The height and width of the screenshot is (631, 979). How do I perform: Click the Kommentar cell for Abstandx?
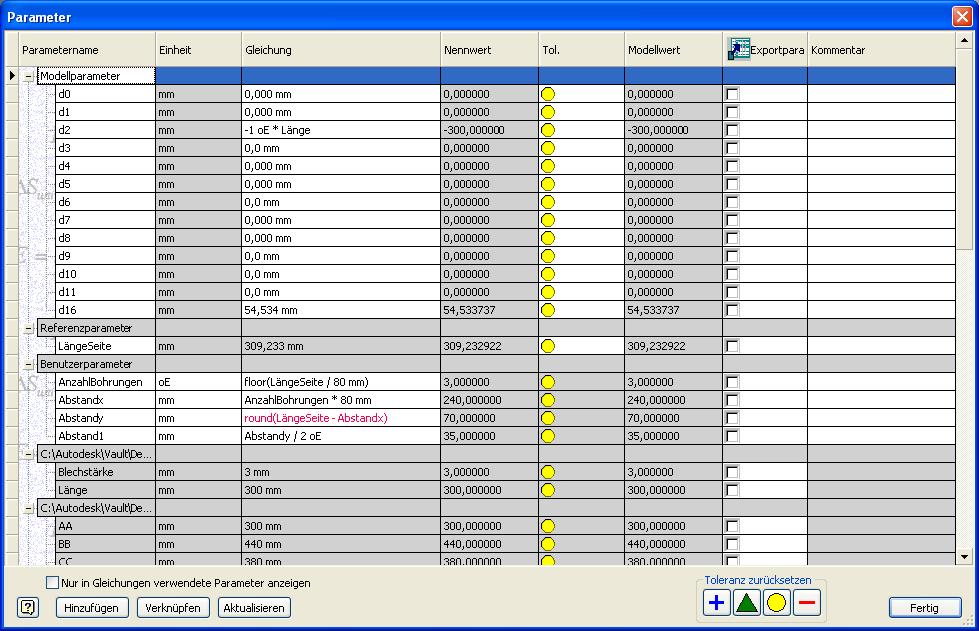[881, 400]
